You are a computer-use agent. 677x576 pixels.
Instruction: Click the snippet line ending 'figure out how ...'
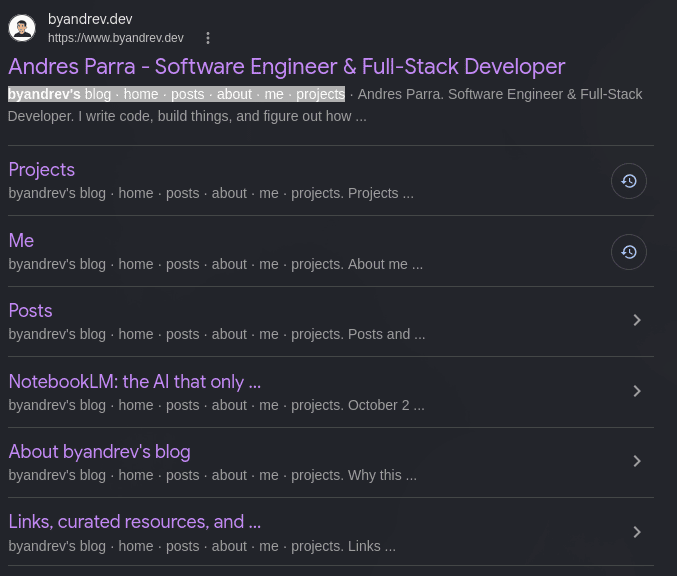point(187,116)
